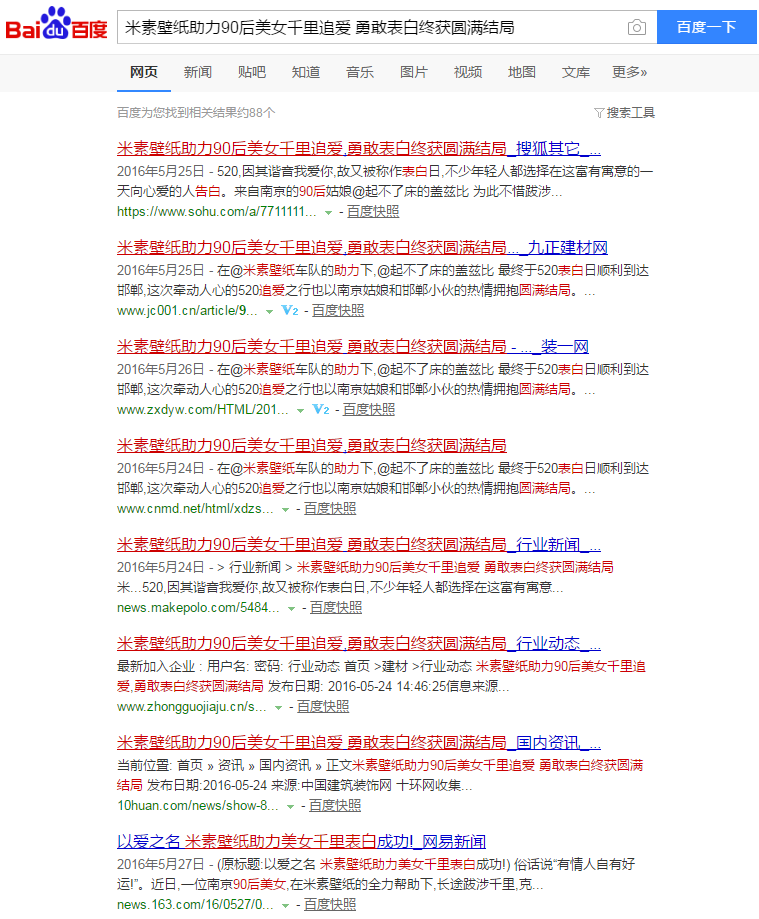The width and height of the screenshot is (759, 919).
Task: Expand dropdown arrow beside news.makepolo.com URL
Action: click(291, 608)
